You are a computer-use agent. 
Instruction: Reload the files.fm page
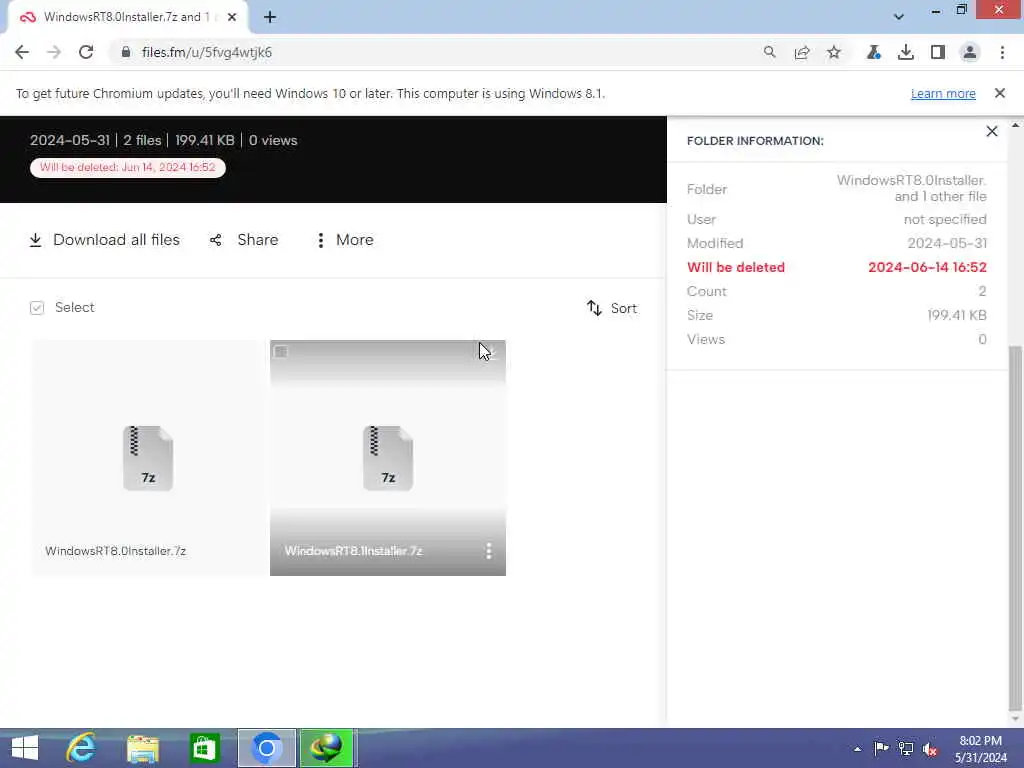(86, 52)
